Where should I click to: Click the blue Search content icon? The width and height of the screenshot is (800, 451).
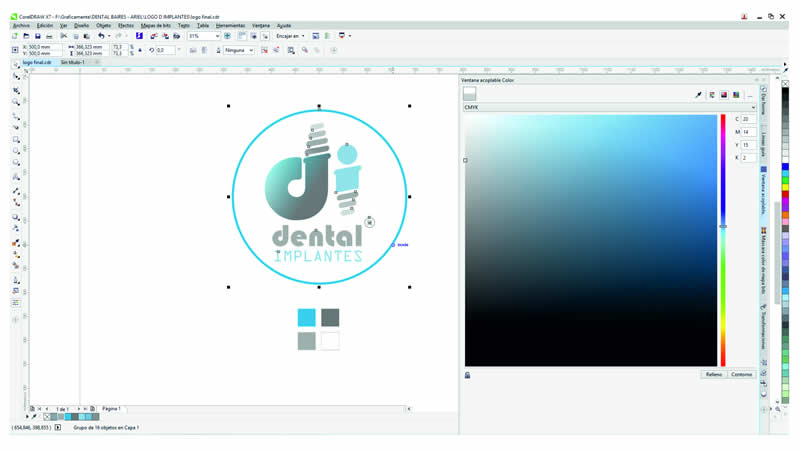[x=139, y=36]
